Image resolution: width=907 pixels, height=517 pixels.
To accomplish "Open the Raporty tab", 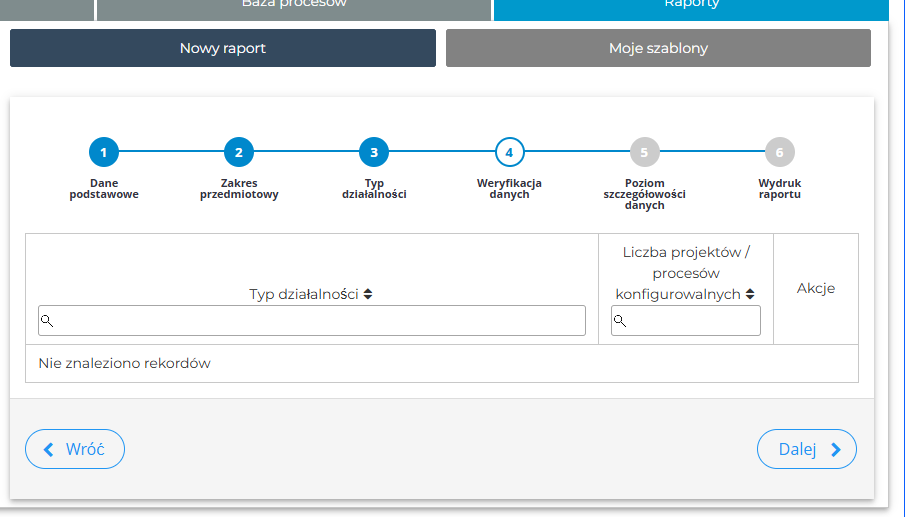I will point(691,6).
